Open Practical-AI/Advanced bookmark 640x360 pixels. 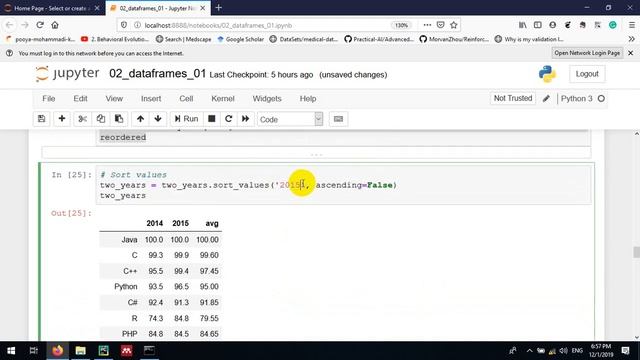379,39
